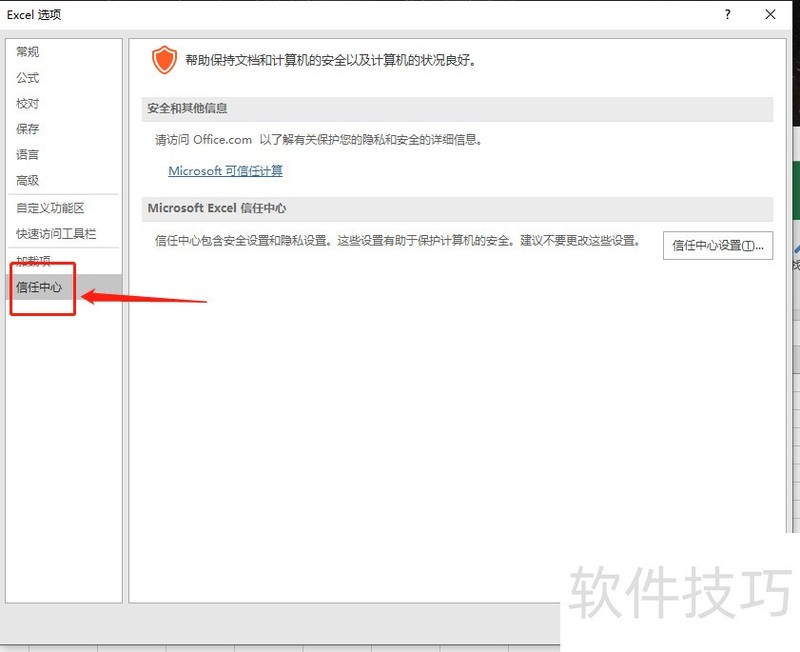Viewport: 800px width, 652px height.
Task: Click the 帮助保持文档 security heading text
Action: click(330, 60)
